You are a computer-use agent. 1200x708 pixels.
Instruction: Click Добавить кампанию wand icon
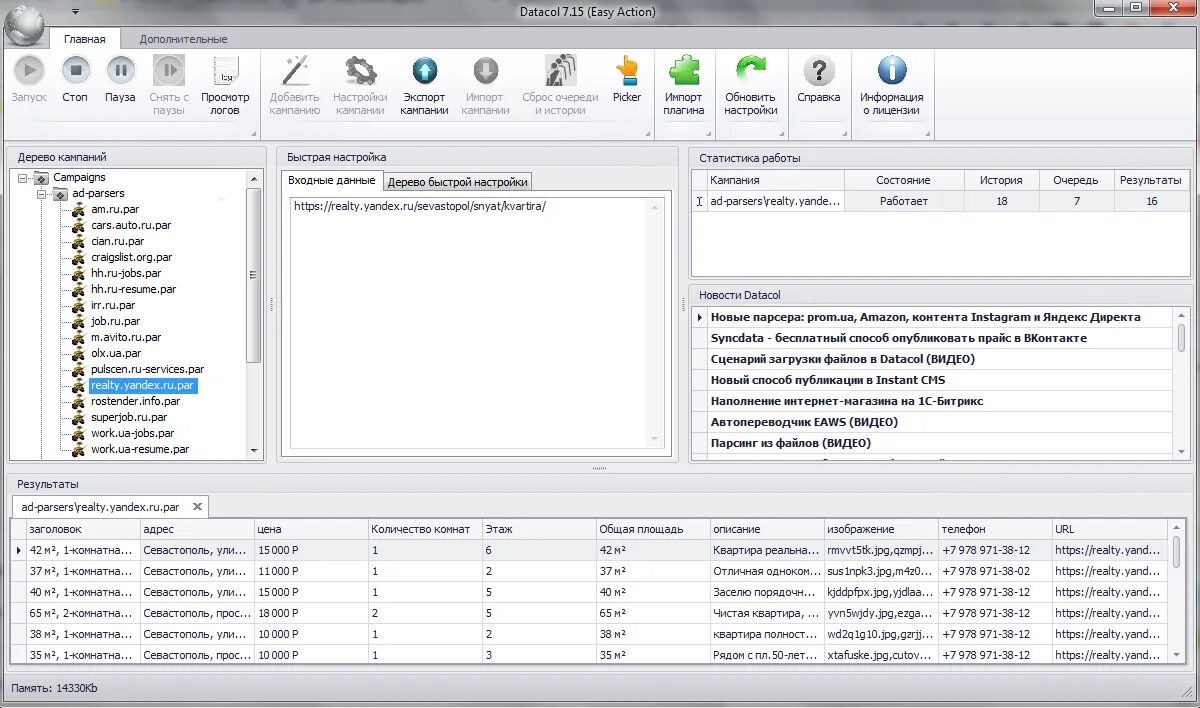pyautogui.click(x=294, y=70)
